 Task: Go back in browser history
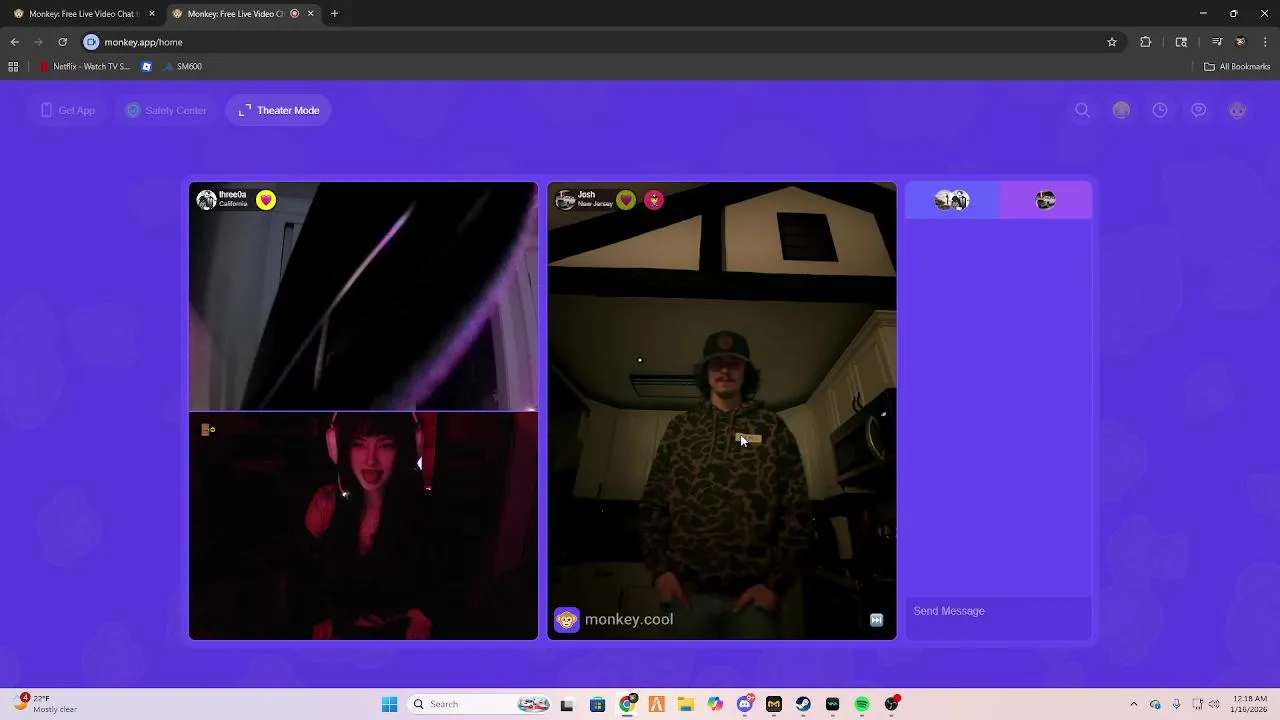tap(14, 42)
